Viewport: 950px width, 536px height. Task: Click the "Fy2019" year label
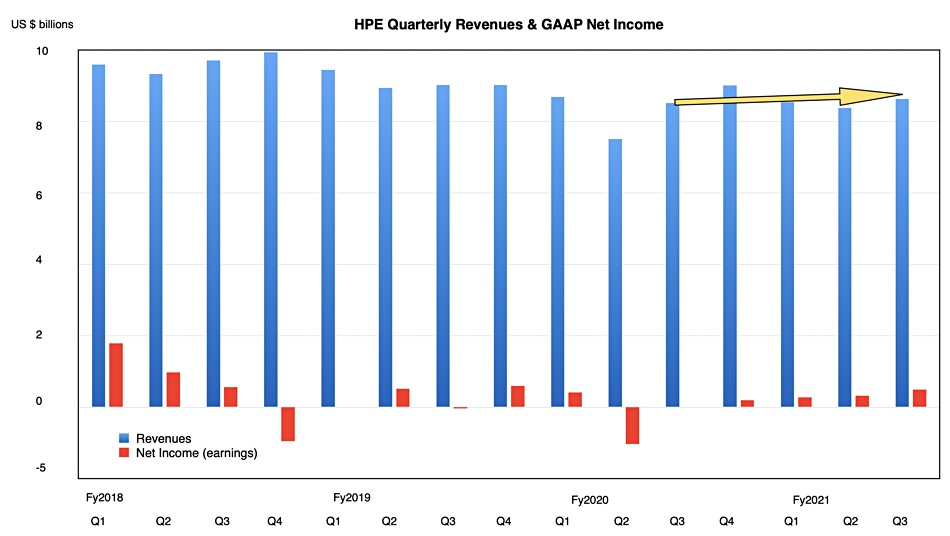click(x=351, y=498)
